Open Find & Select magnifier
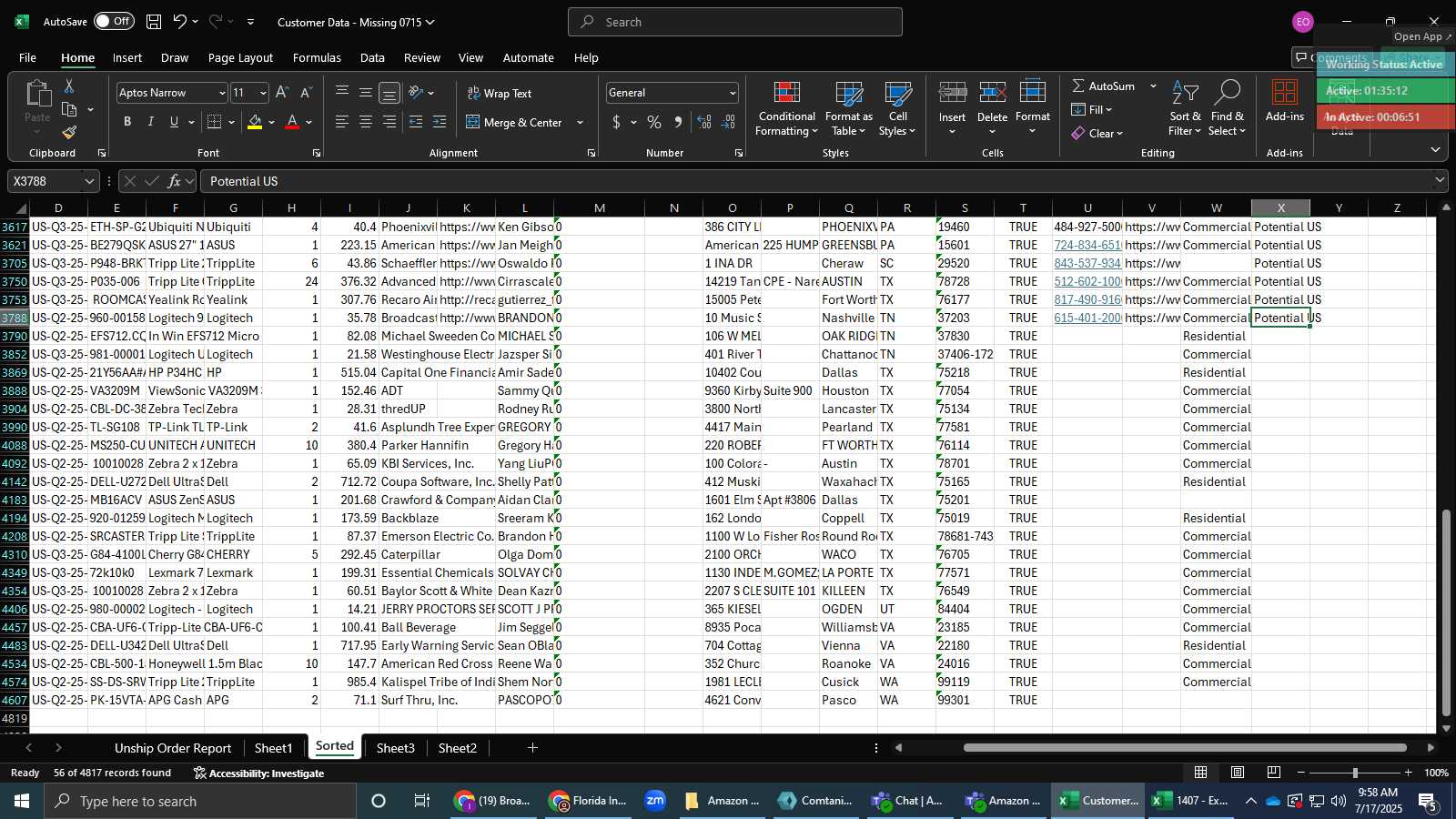 click(x=1227, y=108)
